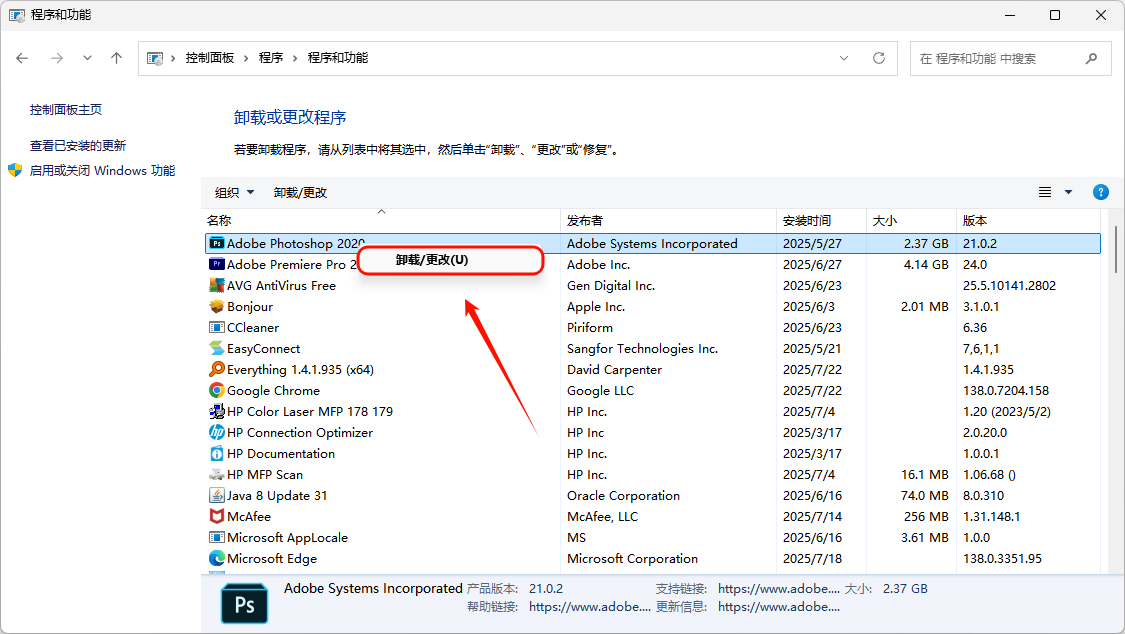Screen dimensions: 1125x634
Task: Click the Java 8 Update 31 icon
Action: click(x=217, y=496)
